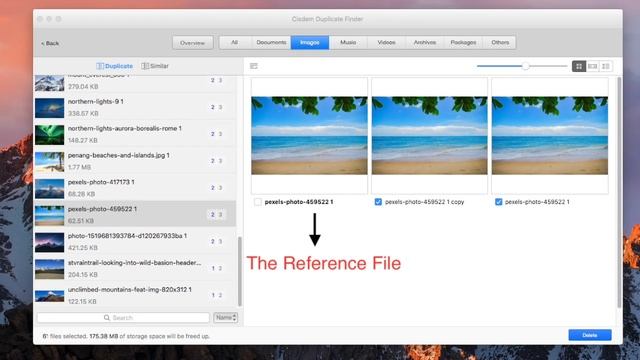Click the photo-1519681393784 night mountain thumbnail
The width and height of the screenshot is (640, 360).
pos(49,242)
